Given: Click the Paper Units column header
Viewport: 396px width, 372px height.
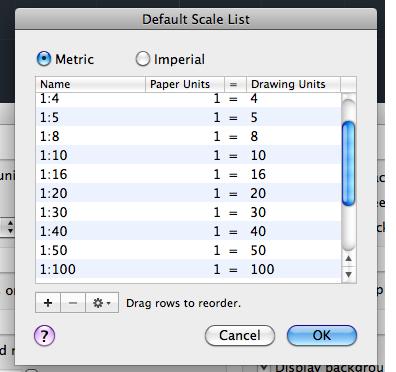Looking at the screenshot, I should coord(185,84).
